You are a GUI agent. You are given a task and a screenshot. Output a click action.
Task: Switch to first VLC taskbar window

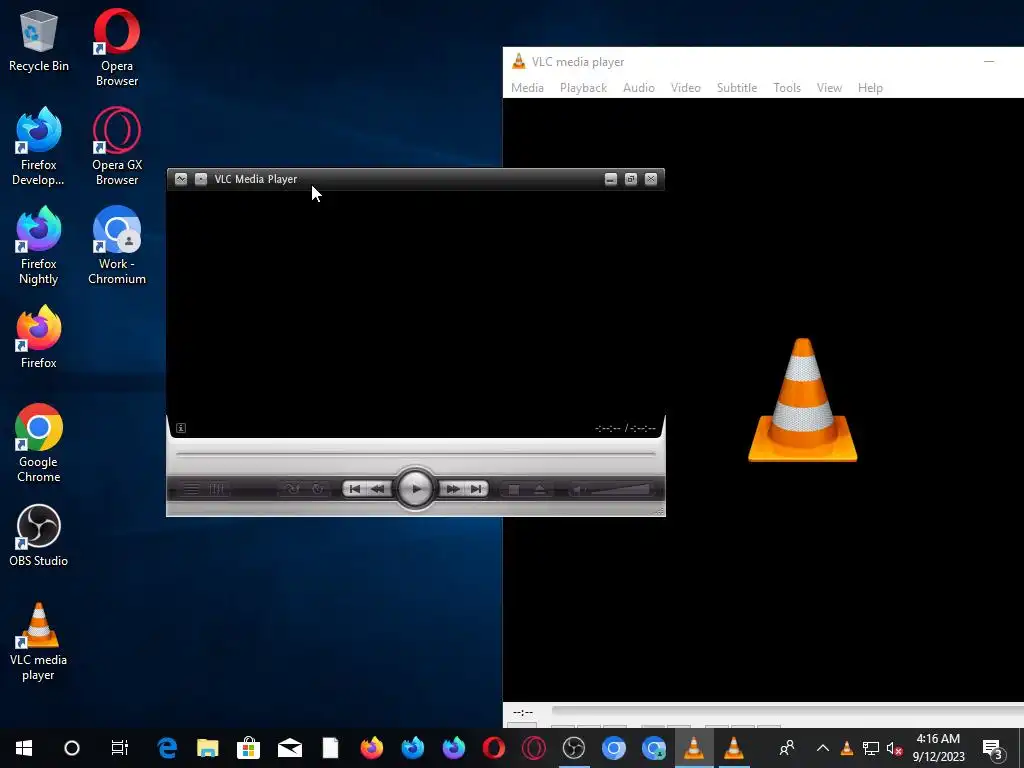point(694,748)
